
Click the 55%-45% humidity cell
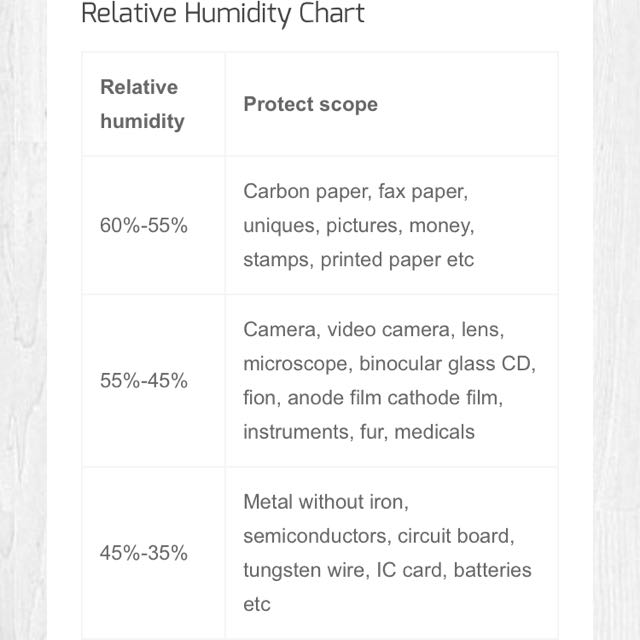pos(143,381)
